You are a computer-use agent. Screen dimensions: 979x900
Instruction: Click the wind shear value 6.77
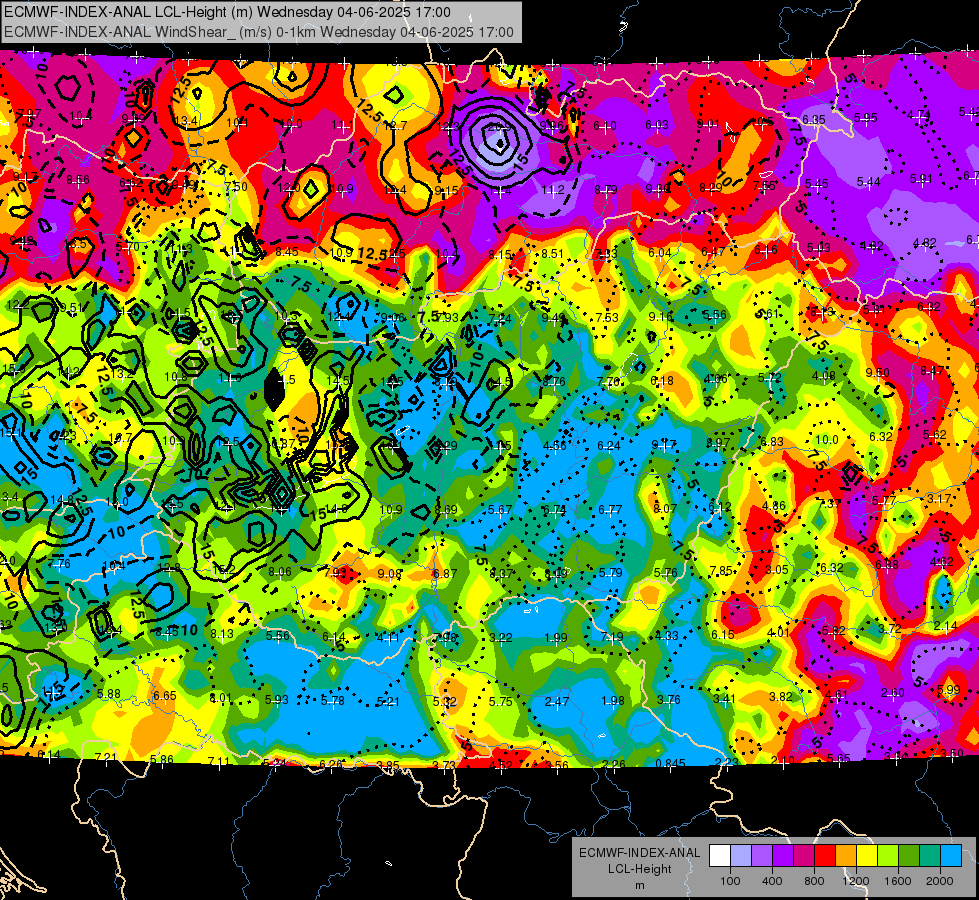[609, 510]
